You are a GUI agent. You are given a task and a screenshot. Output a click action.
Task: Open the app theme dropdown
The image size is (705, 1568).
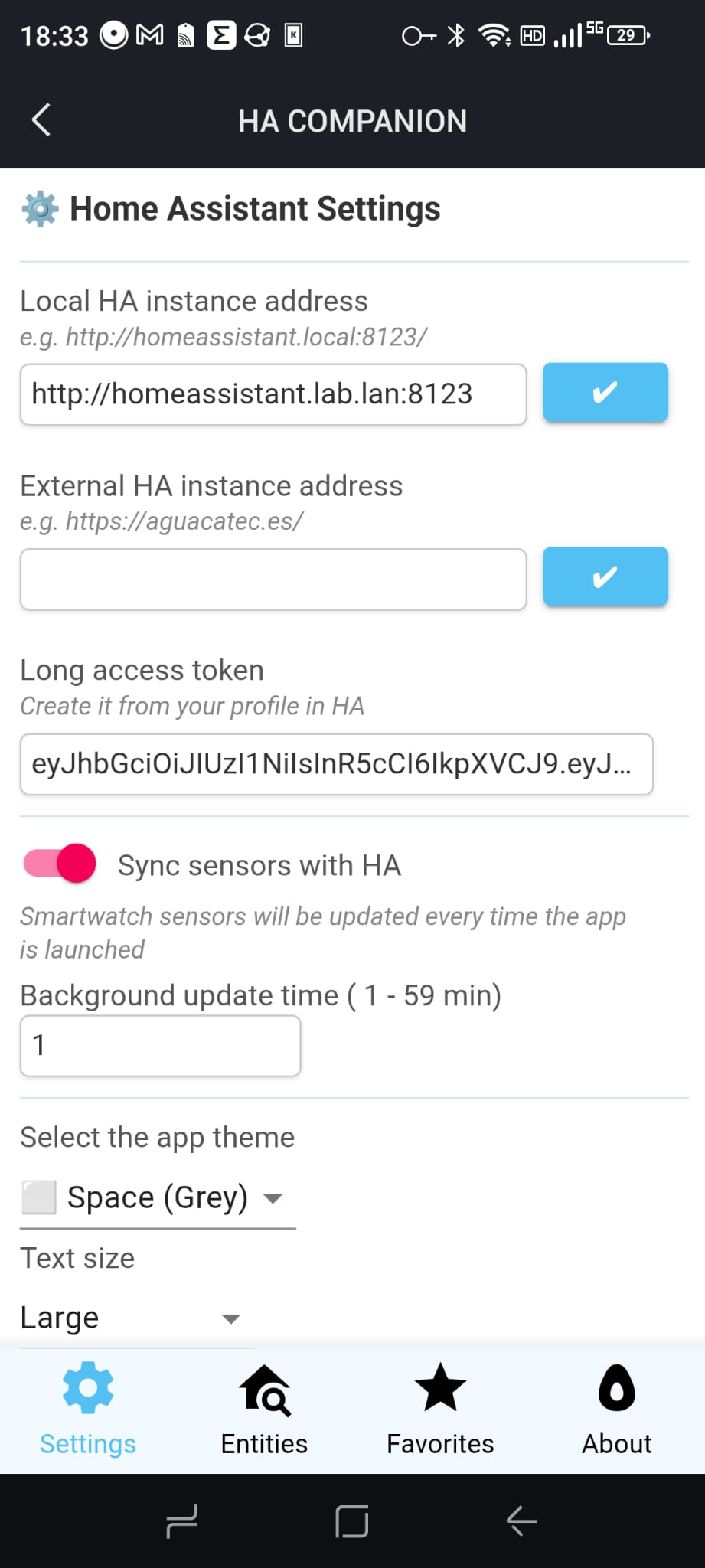[x=157, y=1197]
